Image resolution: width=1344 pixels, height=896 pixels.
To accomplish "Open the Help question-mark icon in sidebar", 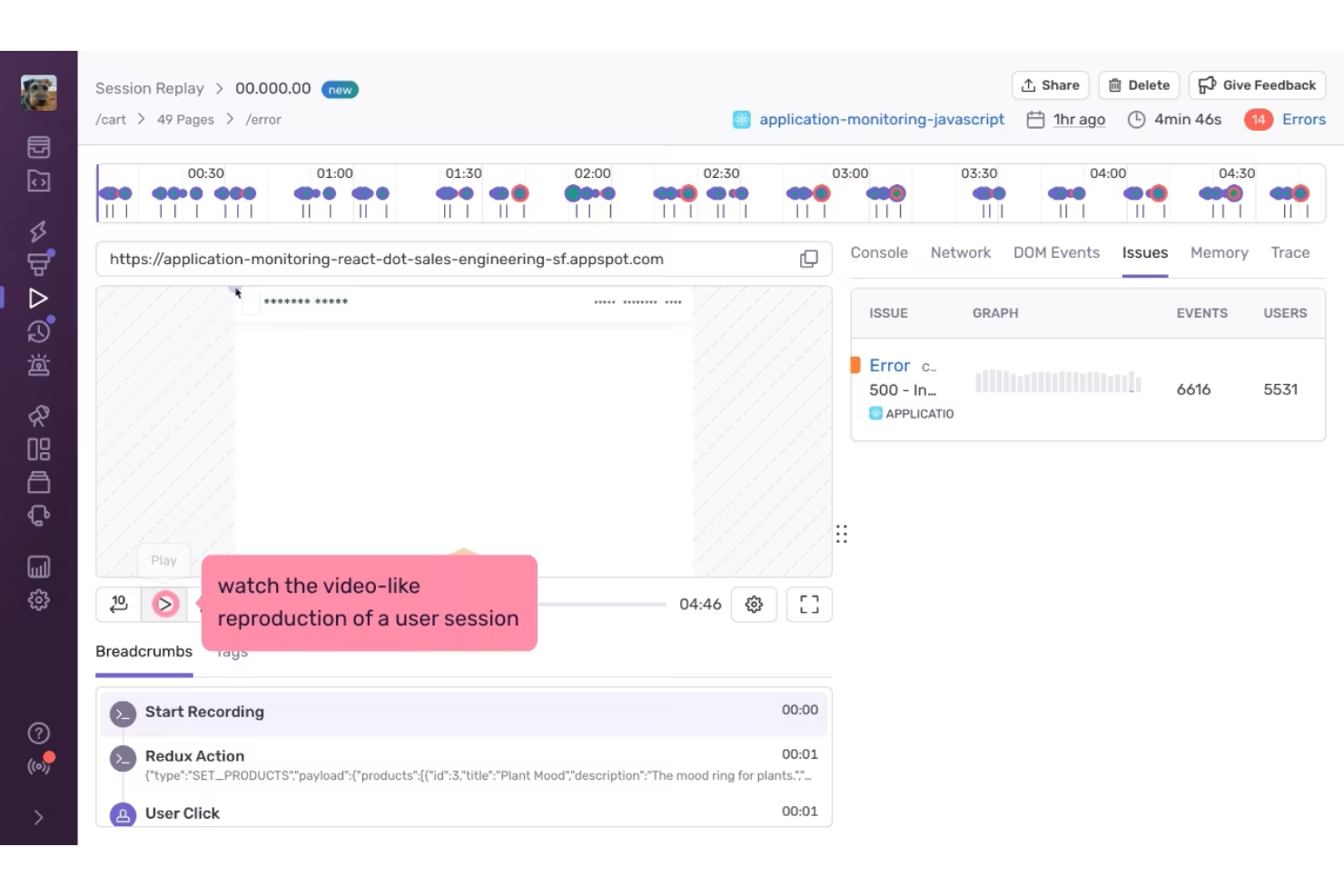I will pyautogui.click(x=38, y=733).
